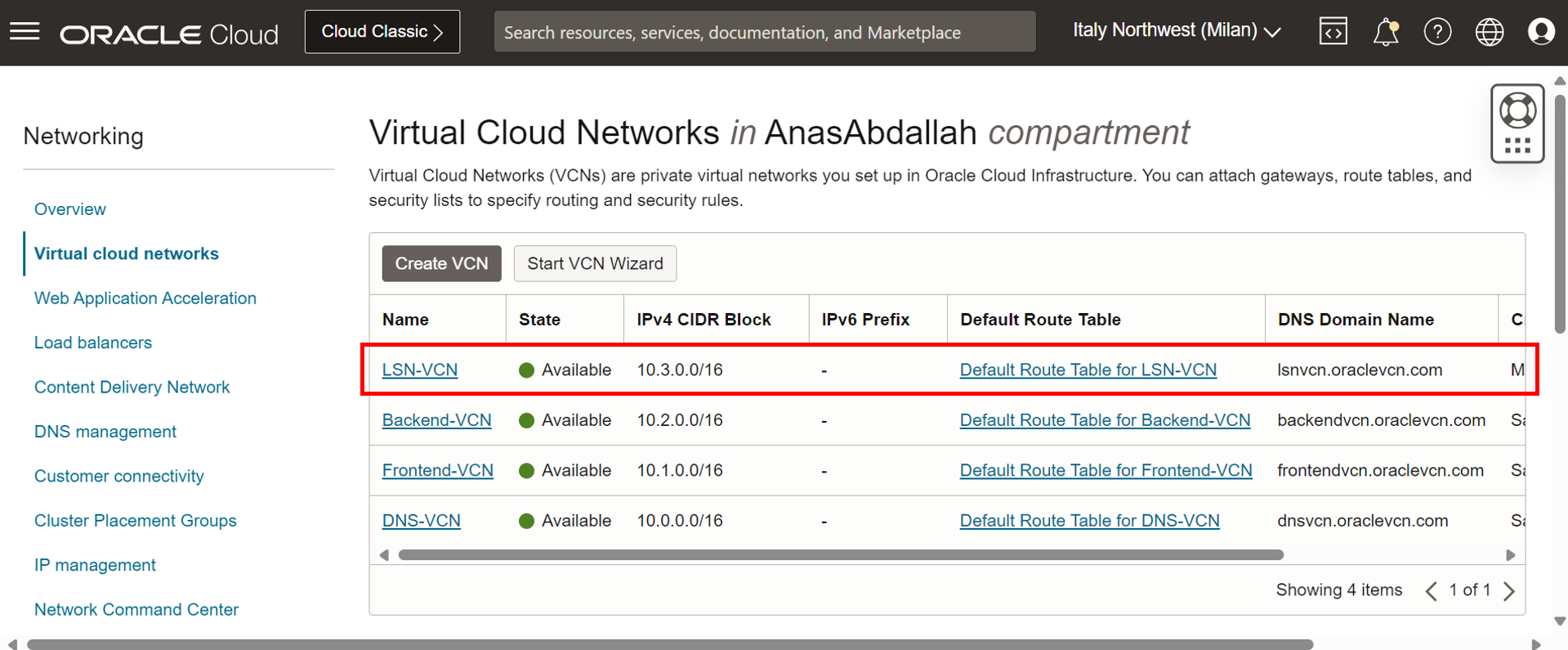Image resolution: width=1568 pixels, height=650 pixels.
Task: Click backendvcn.oraclevcn.com domain text
Action: point(1382,420)
